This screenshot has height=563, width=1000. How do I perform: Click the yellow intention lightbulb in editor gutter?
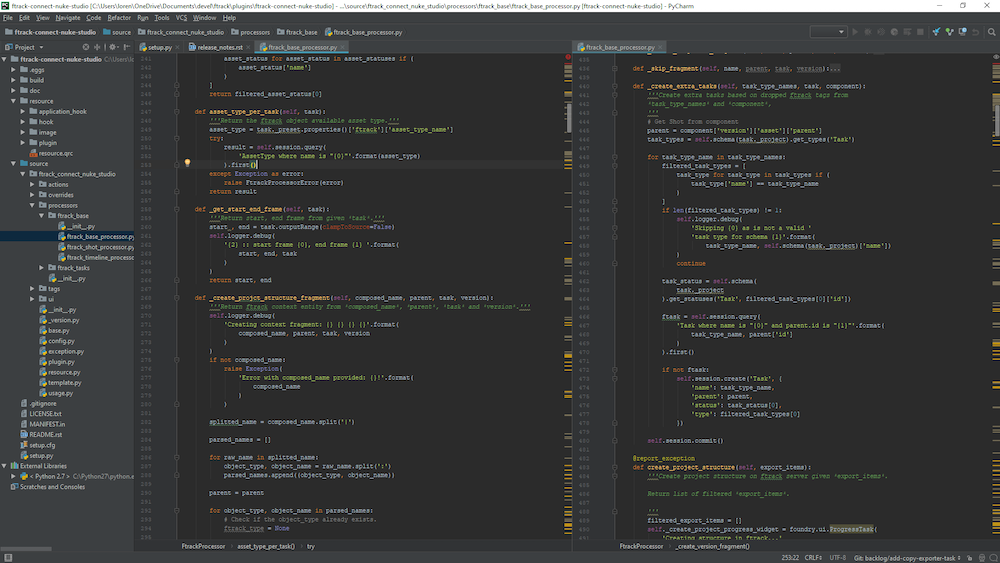pos(187,163)
